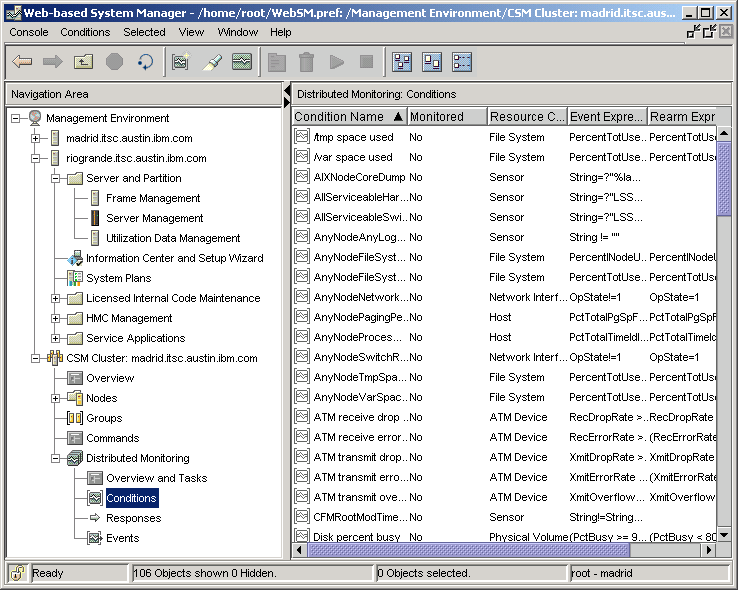Select Overview and Tasks tree item
Screen dimensions: 738x590
click(156, 478)
